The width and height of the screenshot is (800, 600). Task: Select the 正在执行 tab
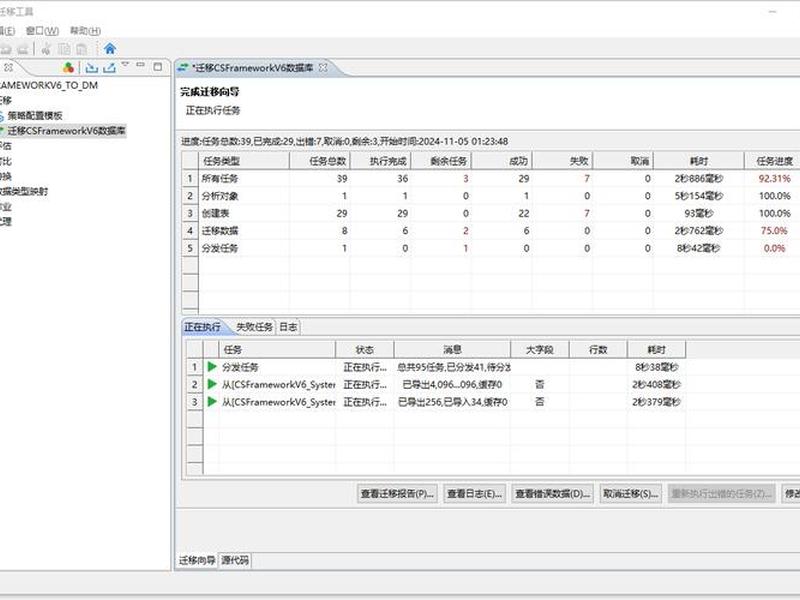203,327
